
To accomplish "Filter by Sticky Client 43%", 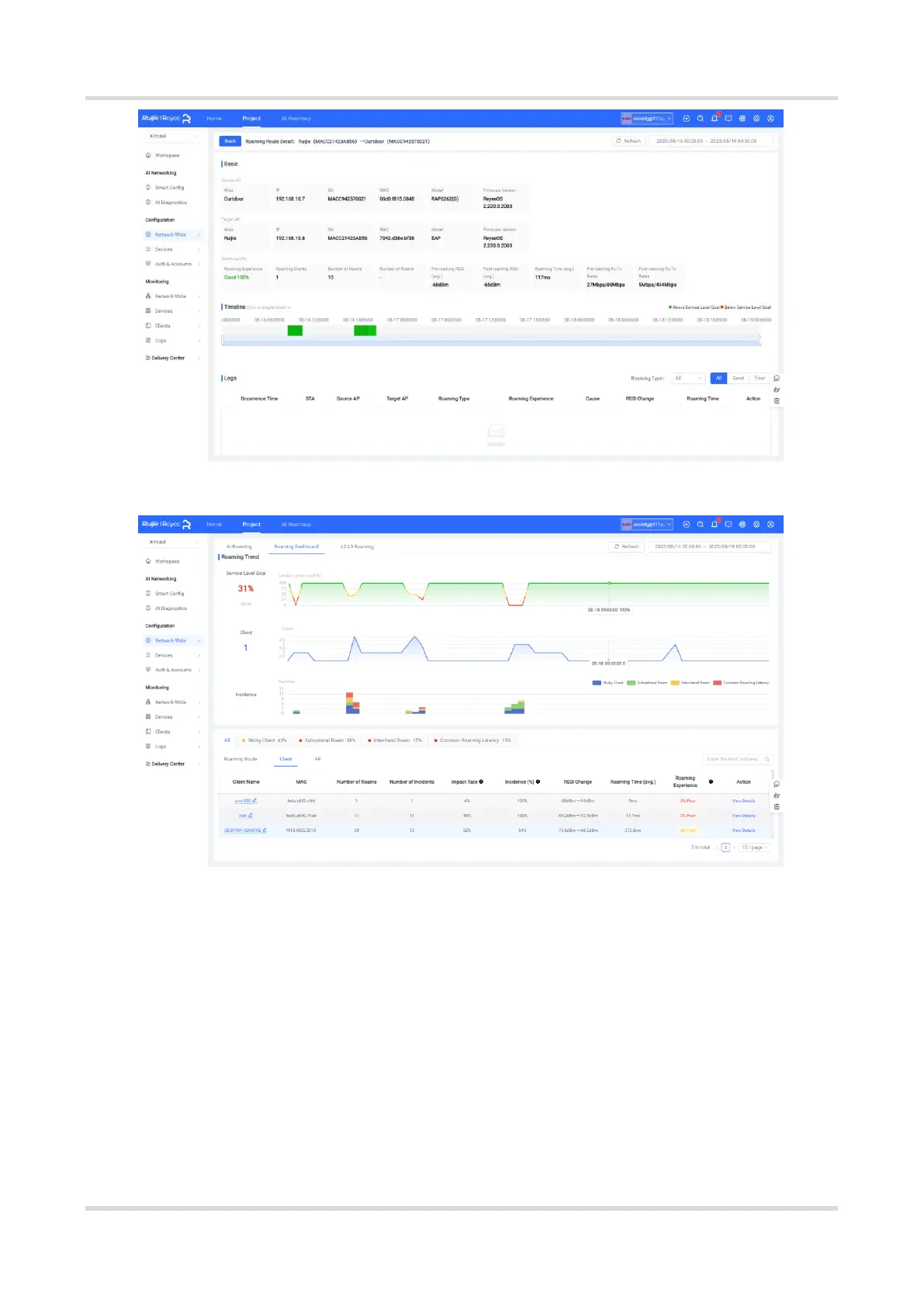I will click(x=264, y=740).
